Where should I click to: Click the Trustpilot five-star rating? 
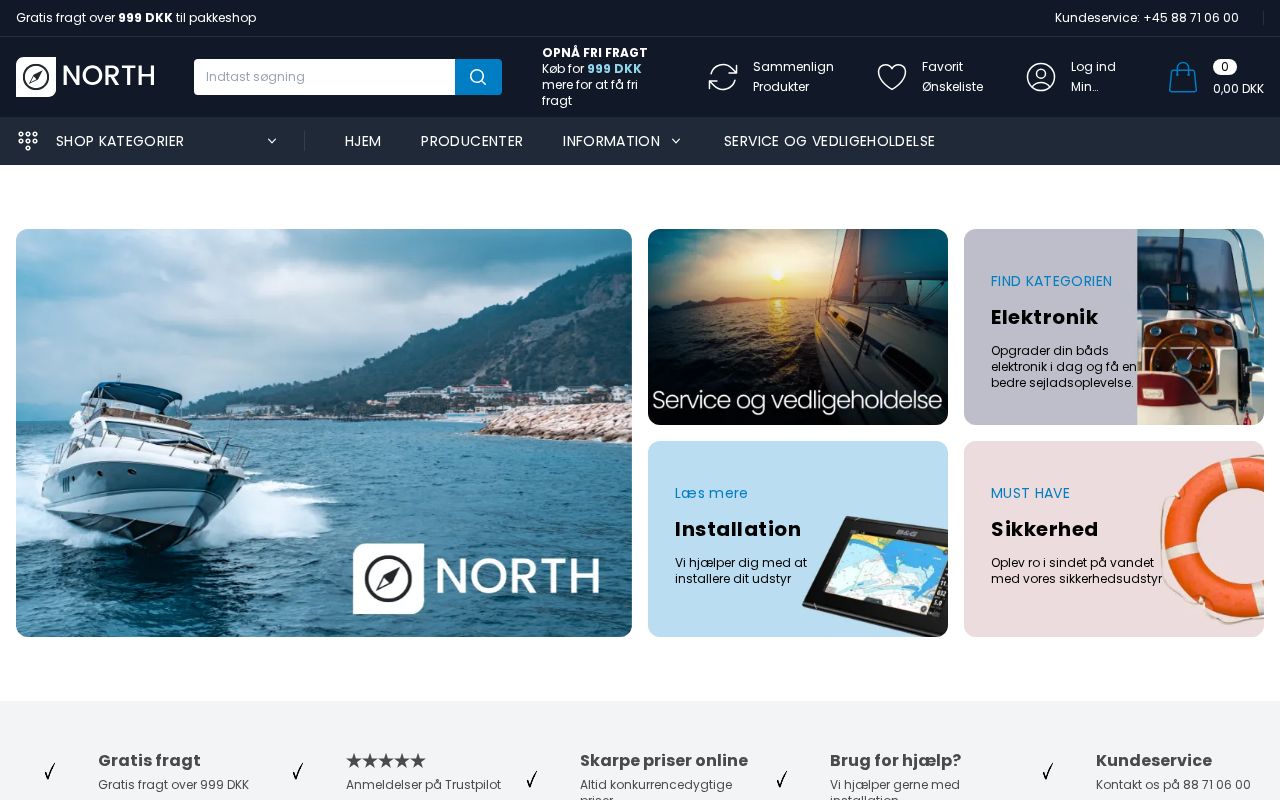click(x=386, y=761)
